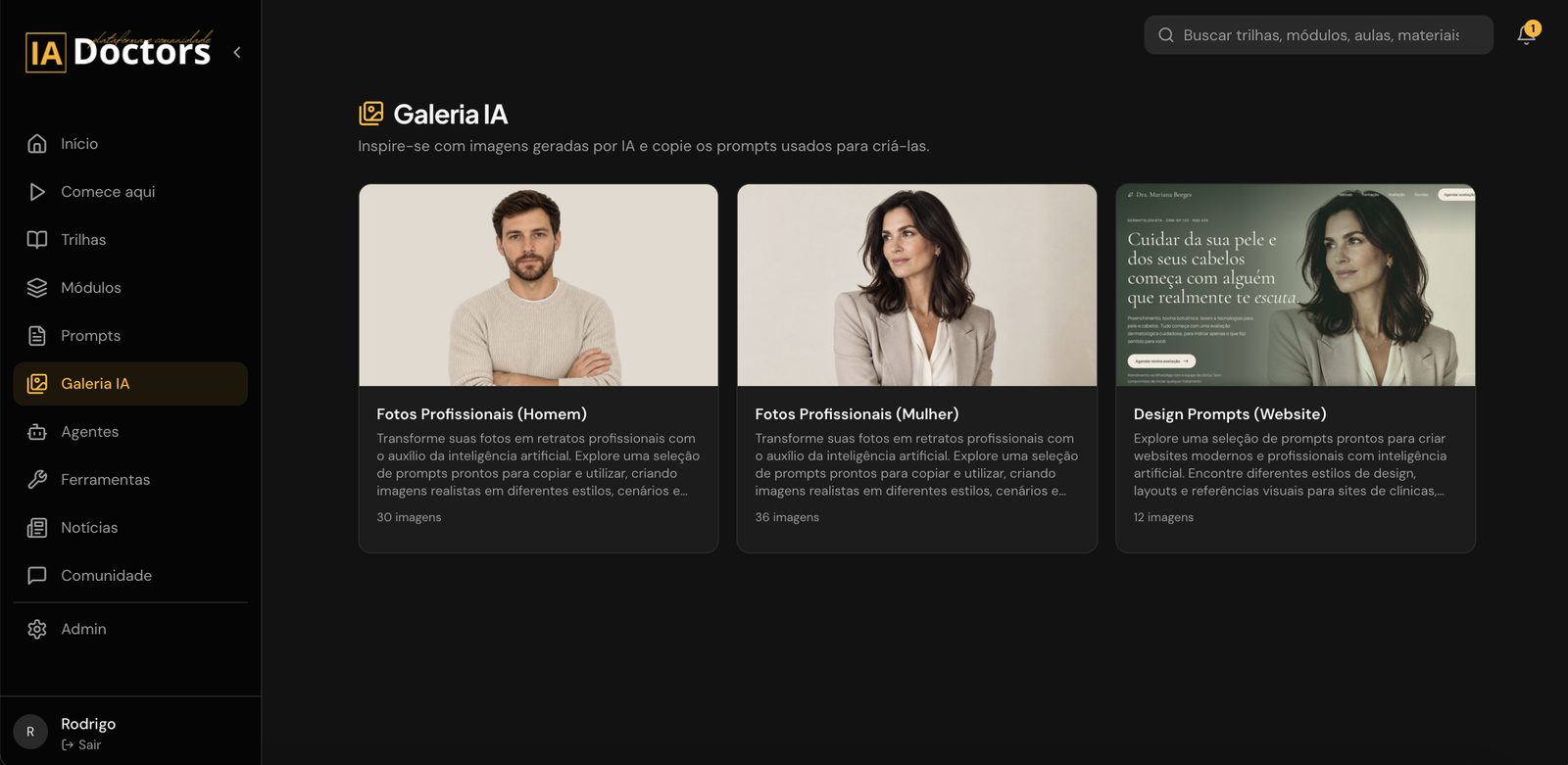
Task: Click the Galeria IA heading icon
Action: tap(371, 114)
